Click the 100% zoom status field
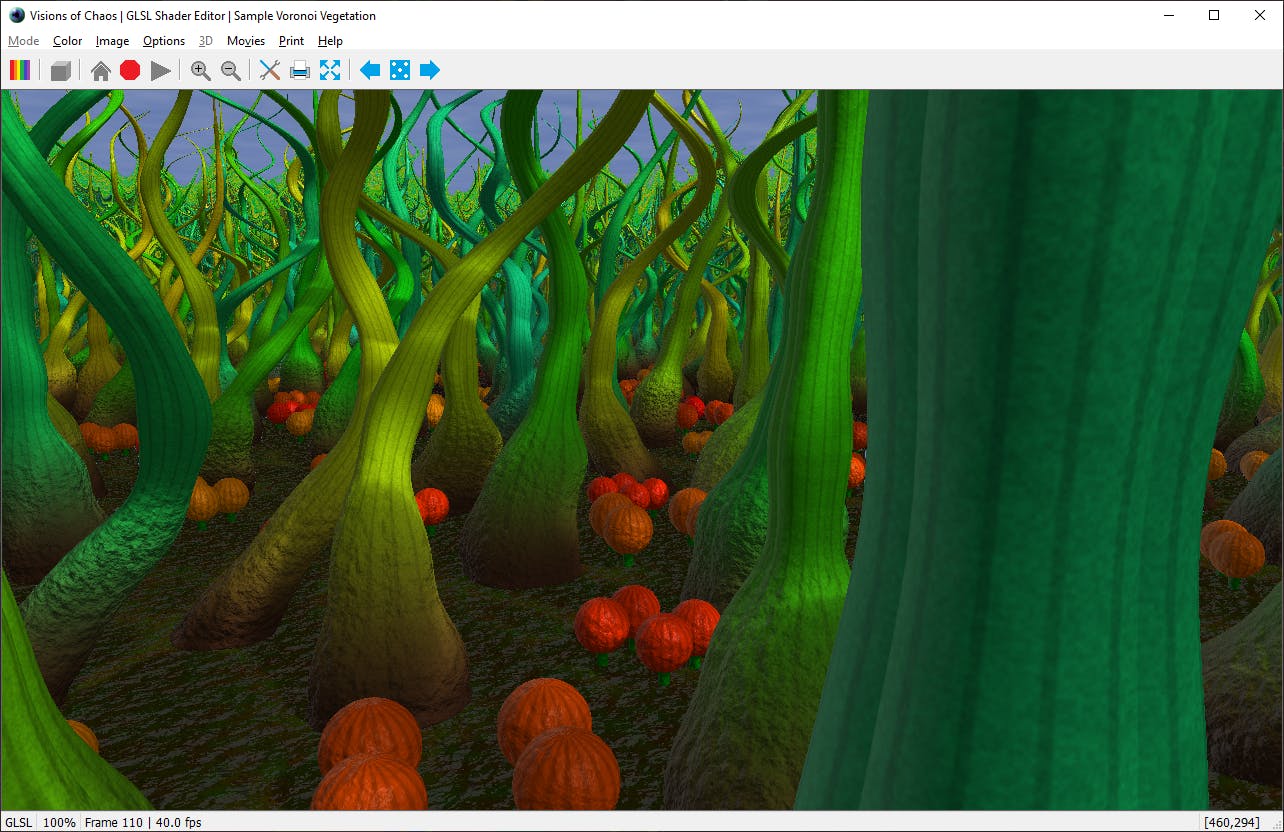 [59, 822]
